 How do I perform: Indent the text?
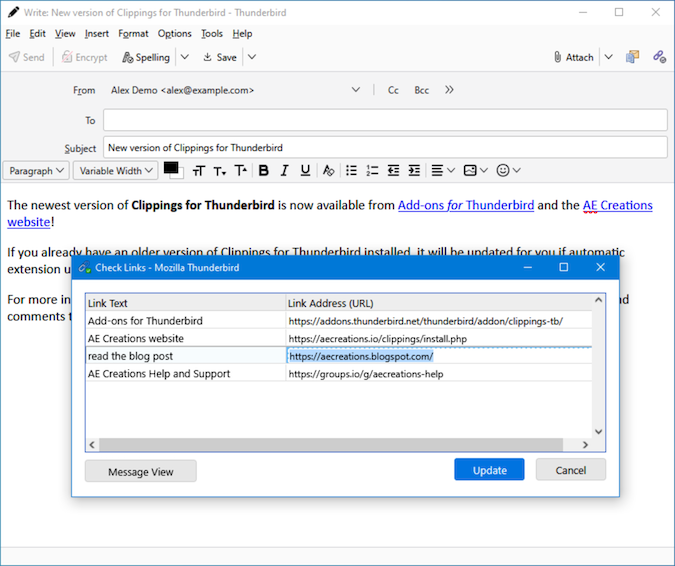[x=414, y=171]
